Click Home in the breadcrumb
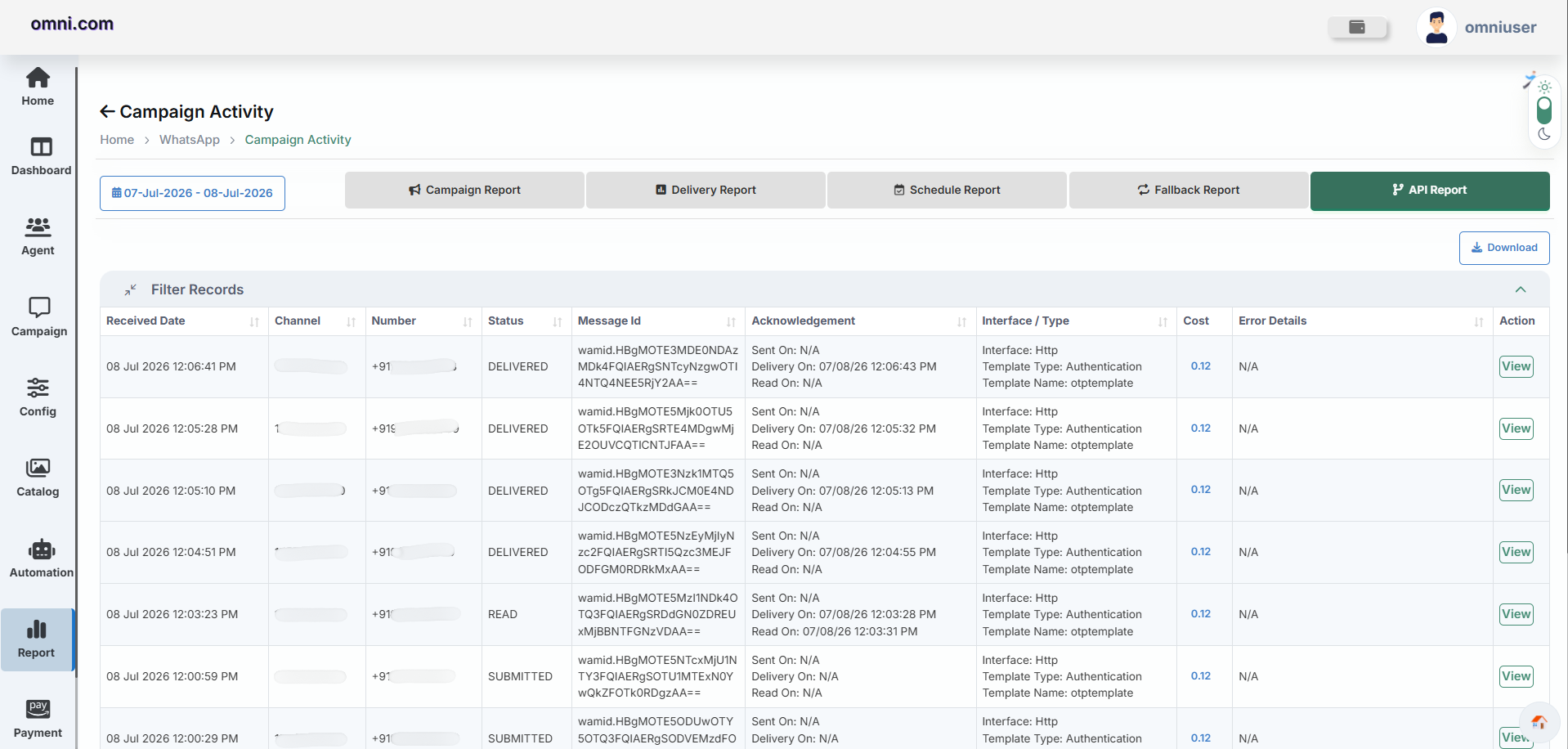Image resolution: width=1568 pixels, height=749 pixels. pyautogui.click(x=117, y=140)
